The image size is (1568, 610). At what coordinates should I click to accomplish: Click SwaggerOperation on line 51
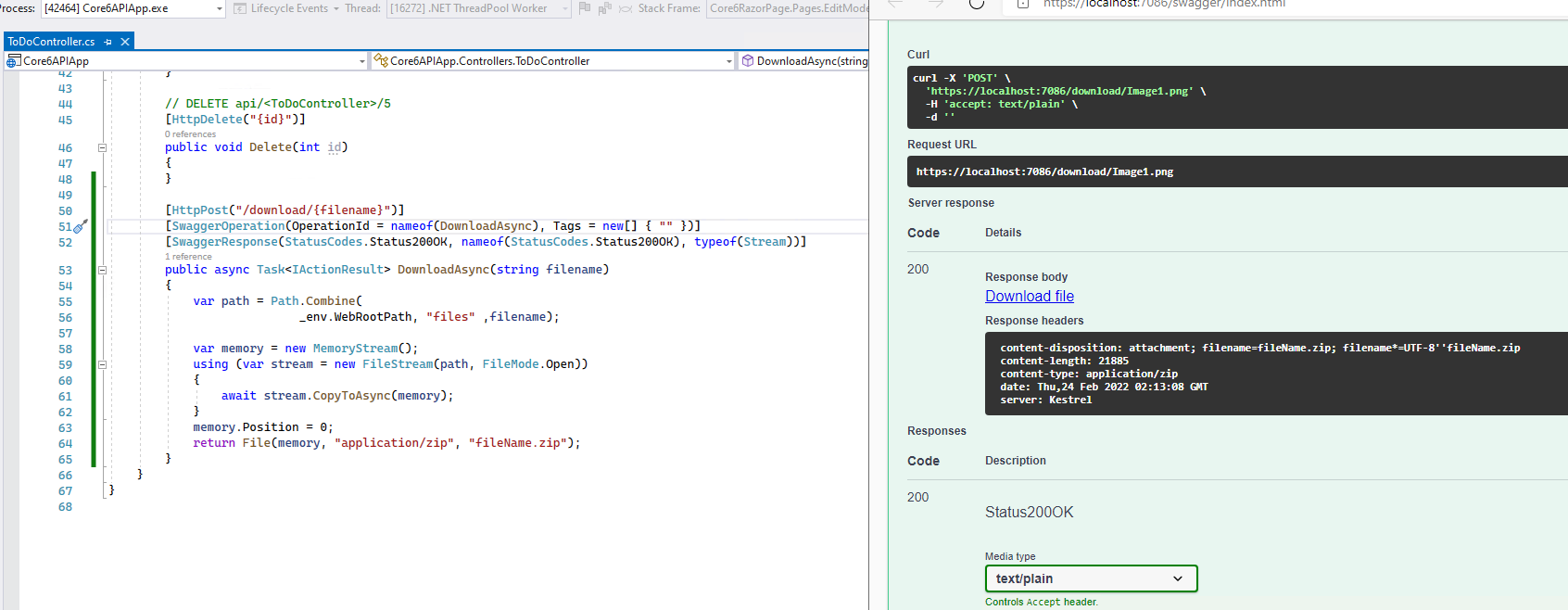click(x=229, y=226)
